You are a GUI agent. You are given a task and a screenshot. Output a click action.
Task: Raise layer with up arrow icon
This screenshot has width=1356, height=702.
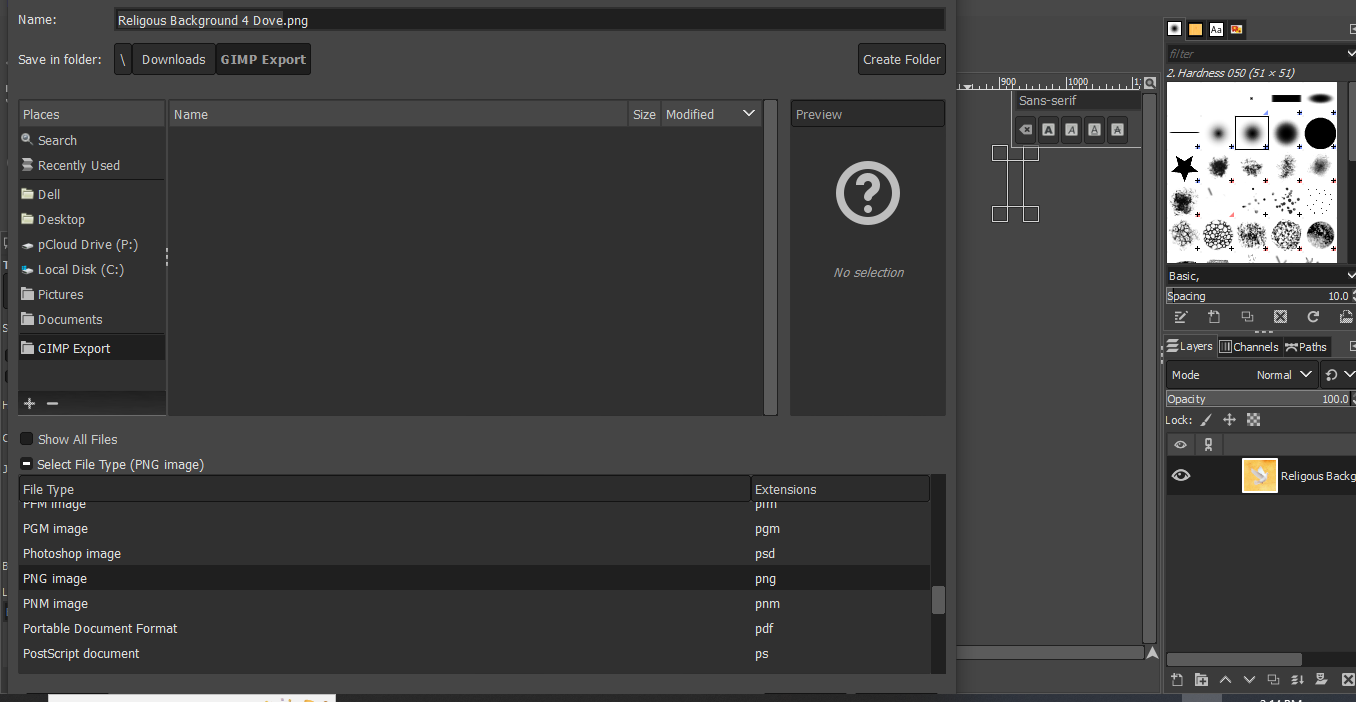(1225, 680)
